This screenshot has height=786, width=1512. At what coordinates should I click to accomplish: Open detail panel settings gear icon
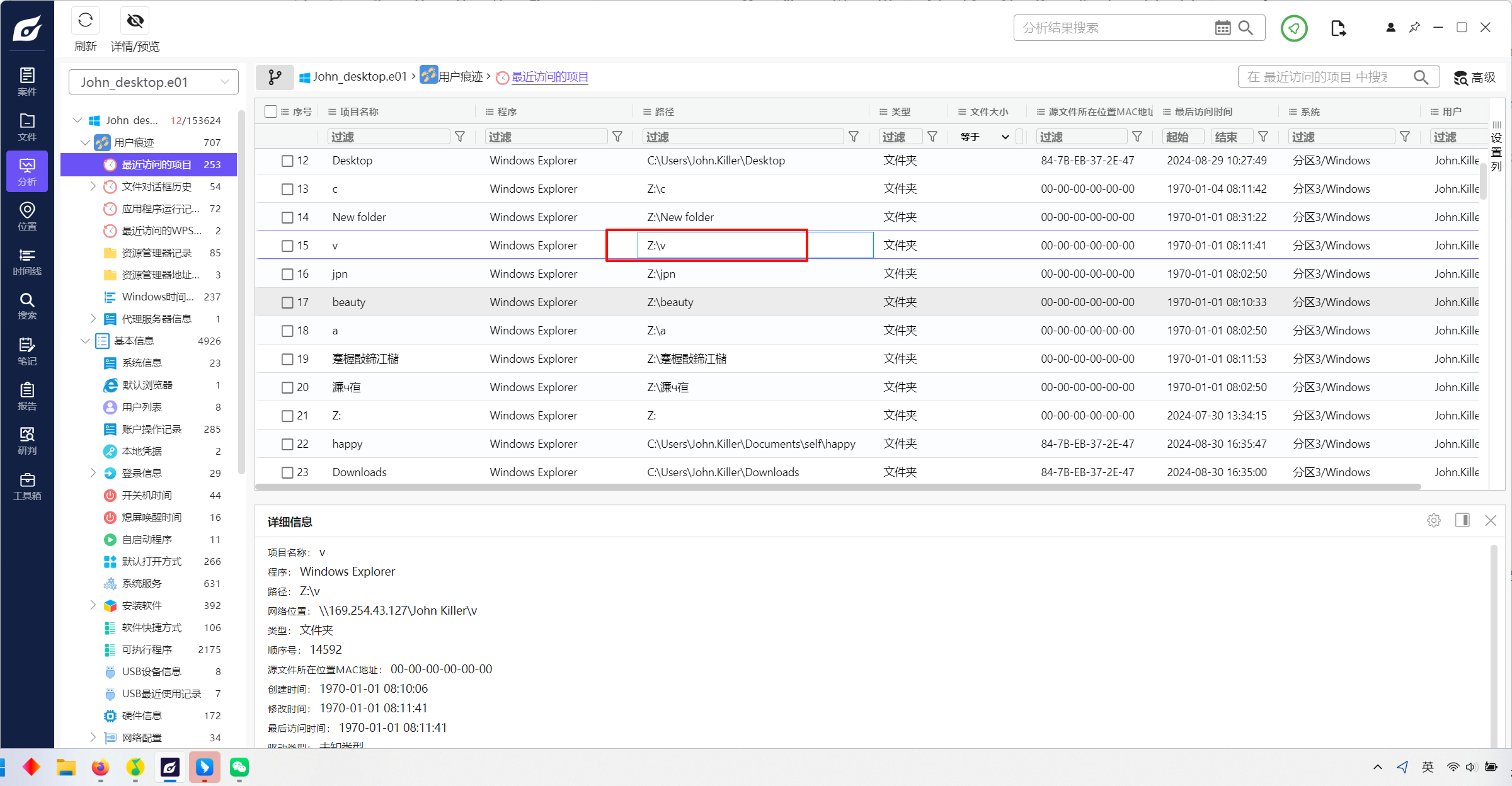pos(1434,520)
